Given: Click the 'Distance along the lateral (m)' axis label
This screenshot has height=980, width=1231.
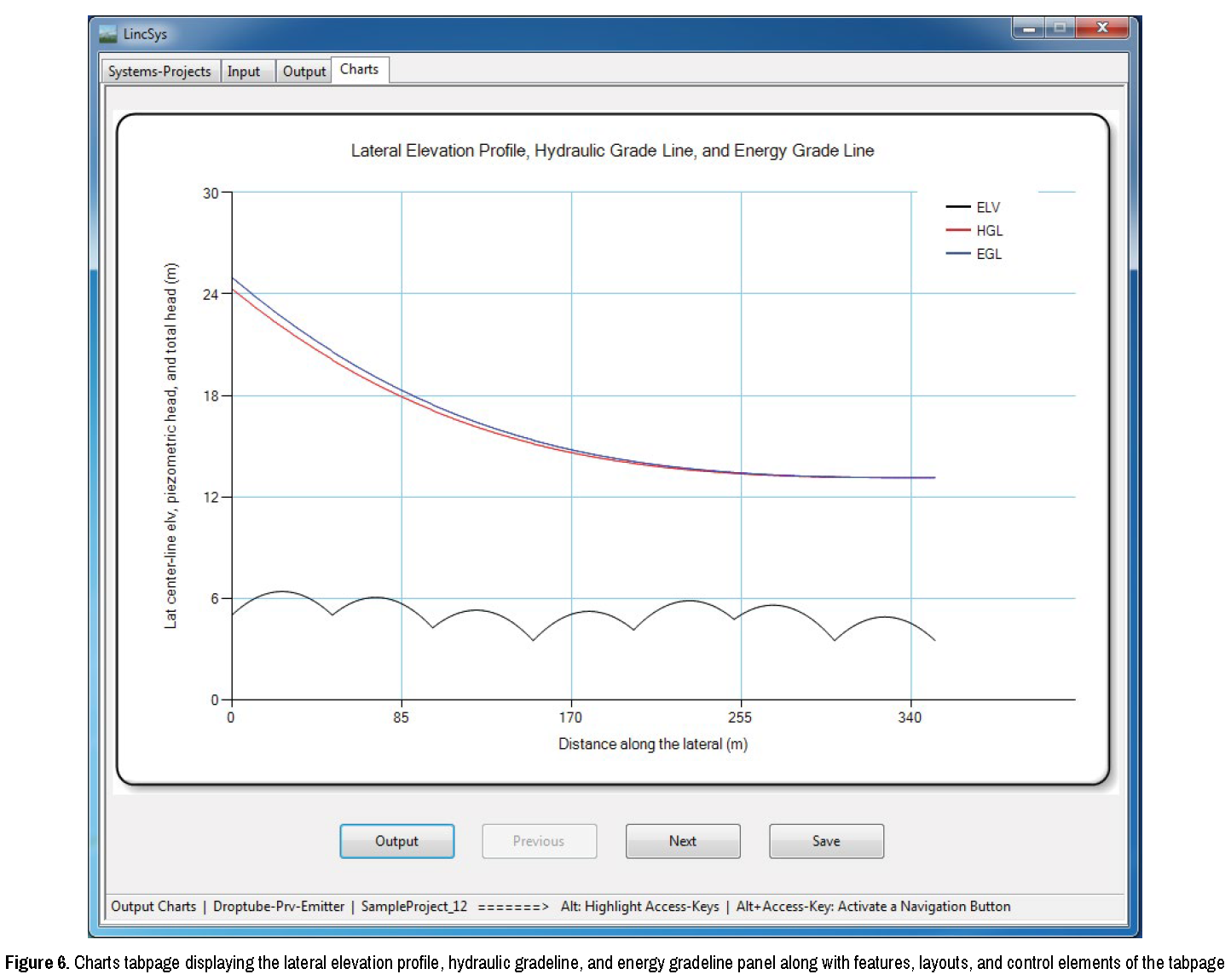Looking at the screenshot, I should (x=652, y=744).
